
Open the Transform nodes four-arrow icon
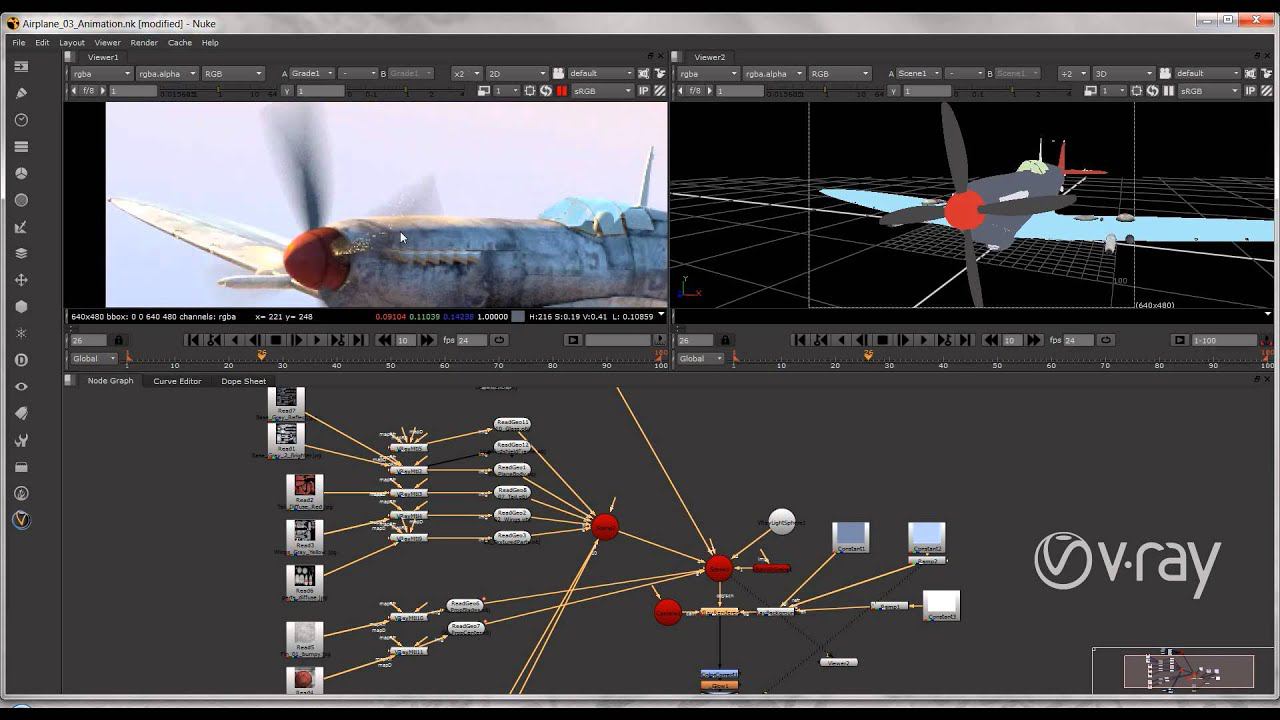point(21,280)
